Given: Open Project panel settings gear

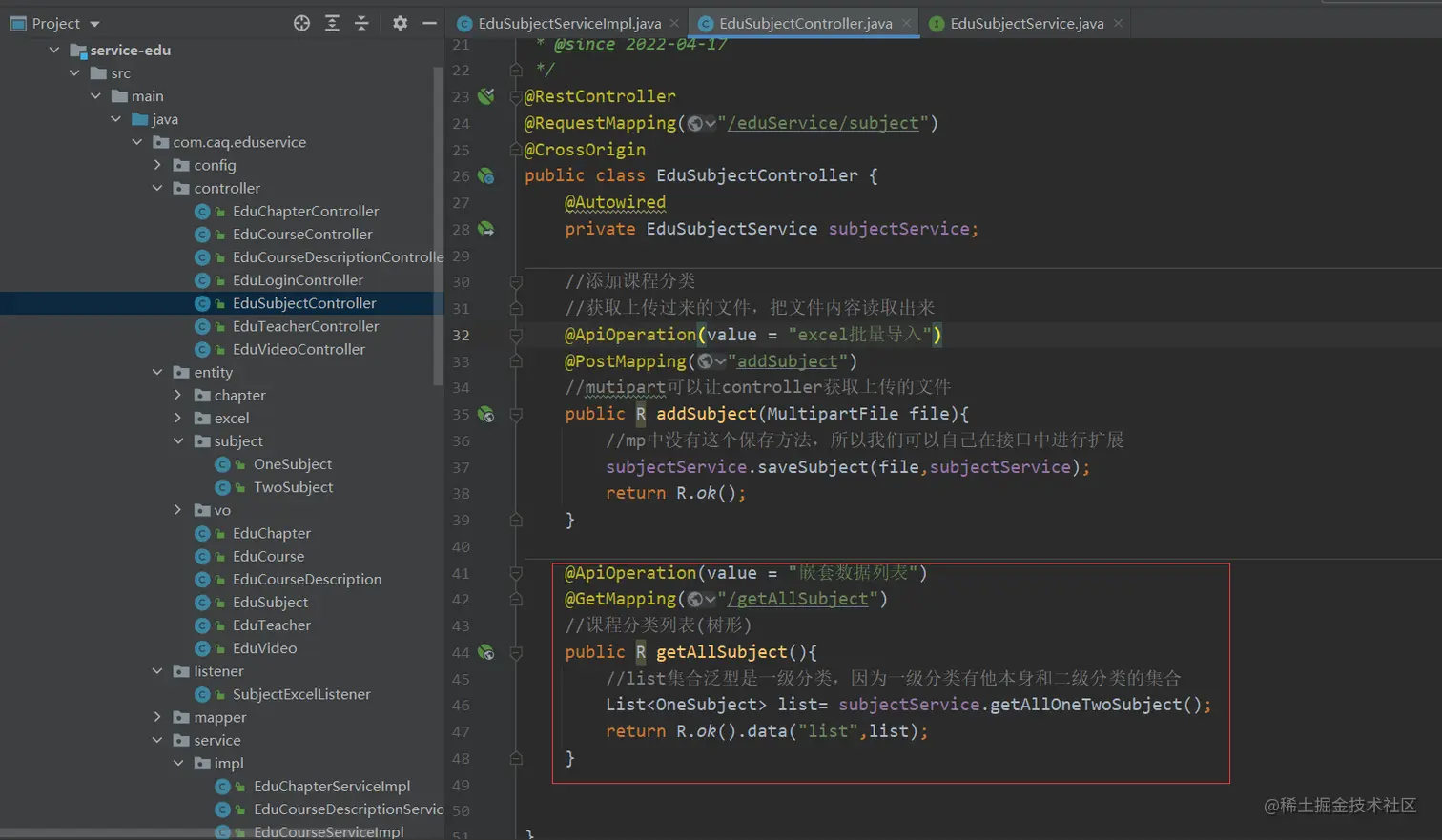Looking at the screenshot, I should tap(400, 23).
